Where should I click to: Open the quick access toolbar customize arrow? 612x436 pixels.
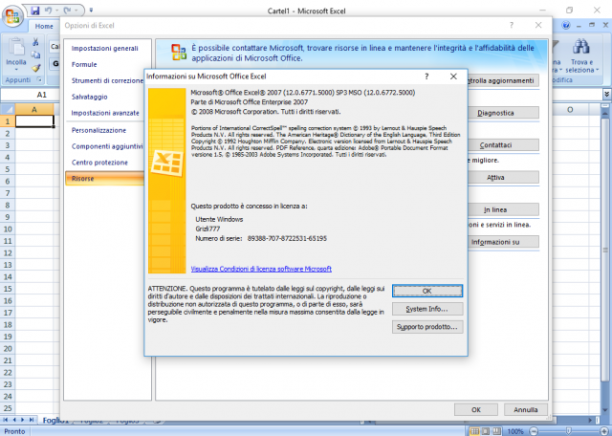pyautogui.click(x=91, y=10)
